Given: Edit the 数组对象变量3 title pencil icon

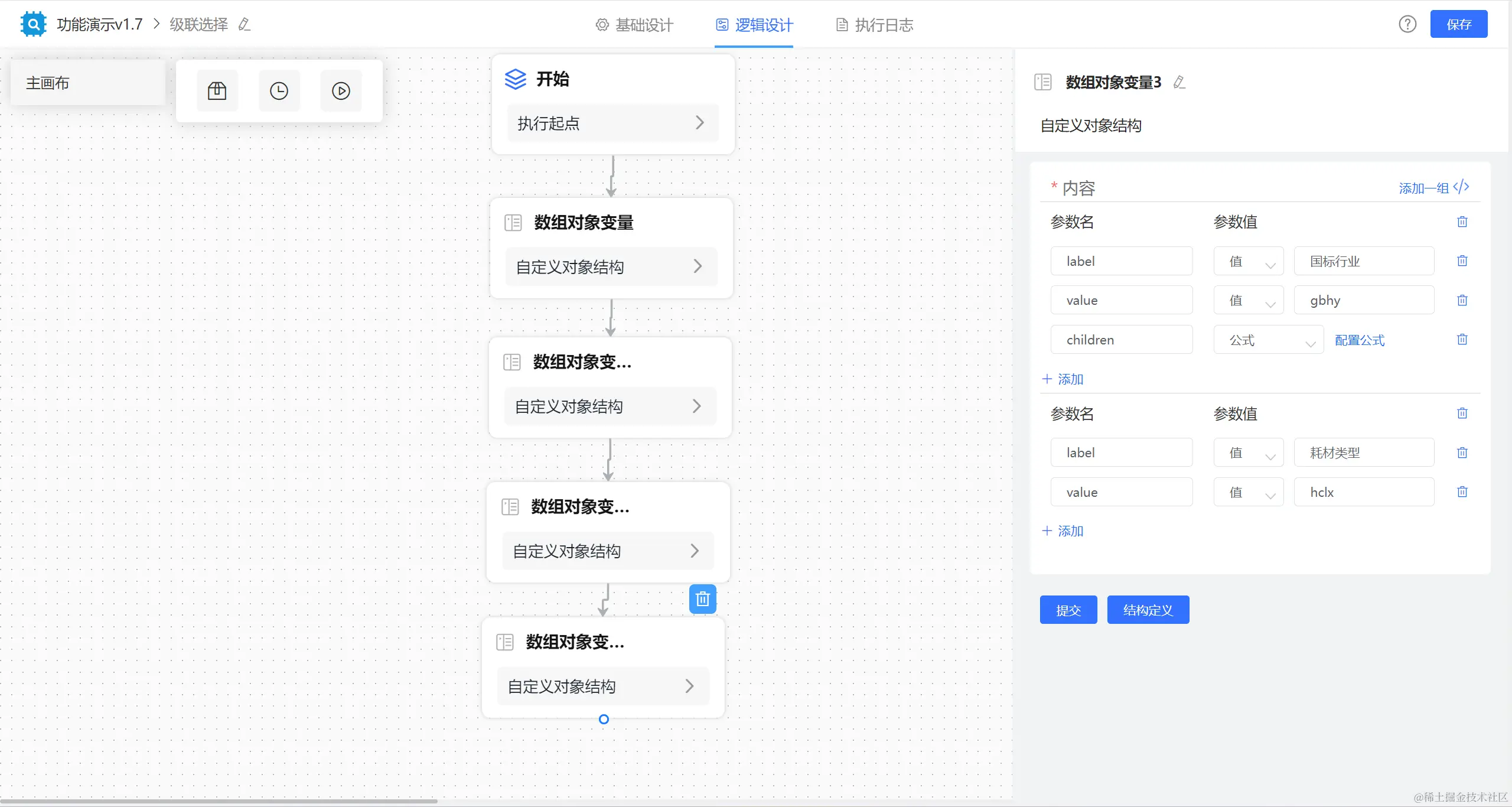Looking at the screenshot, I should click(1179, 82).
